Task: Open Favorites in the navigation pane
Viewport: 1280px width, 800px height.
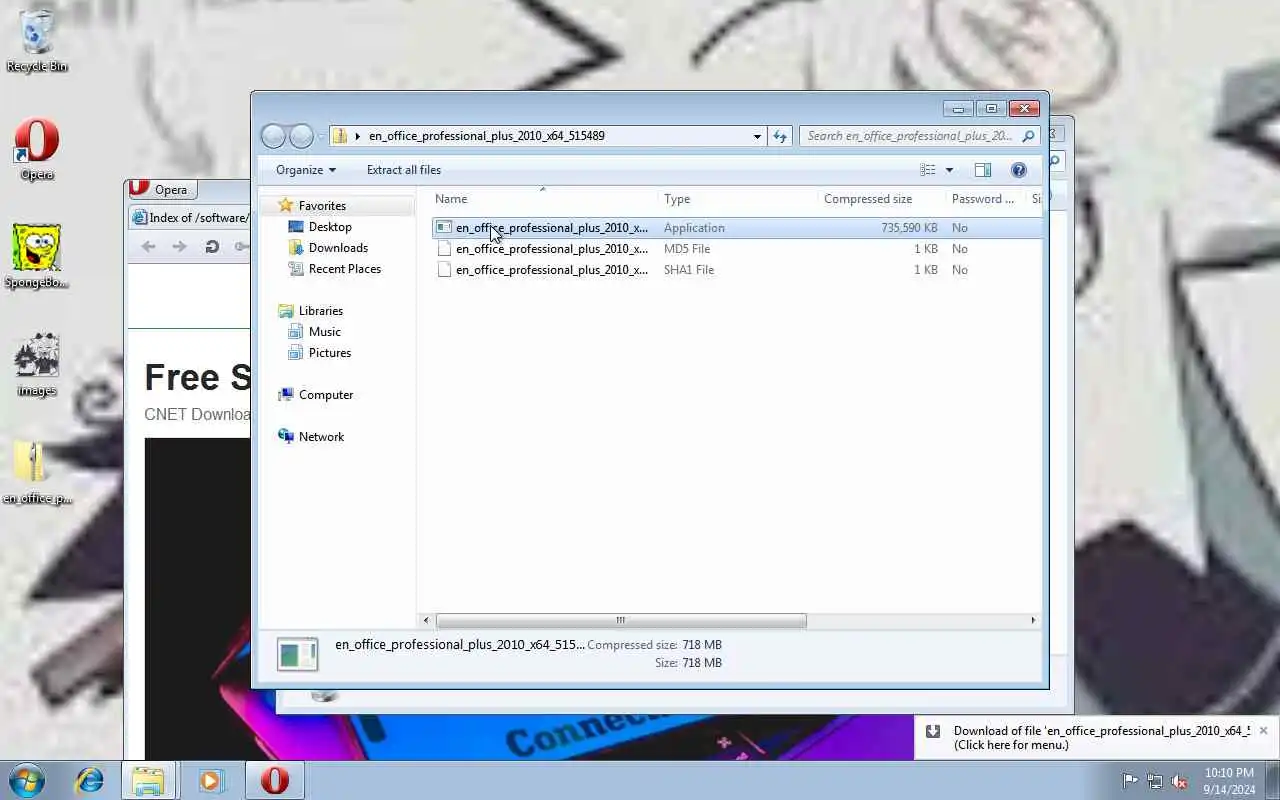Action: coord(322,206)
